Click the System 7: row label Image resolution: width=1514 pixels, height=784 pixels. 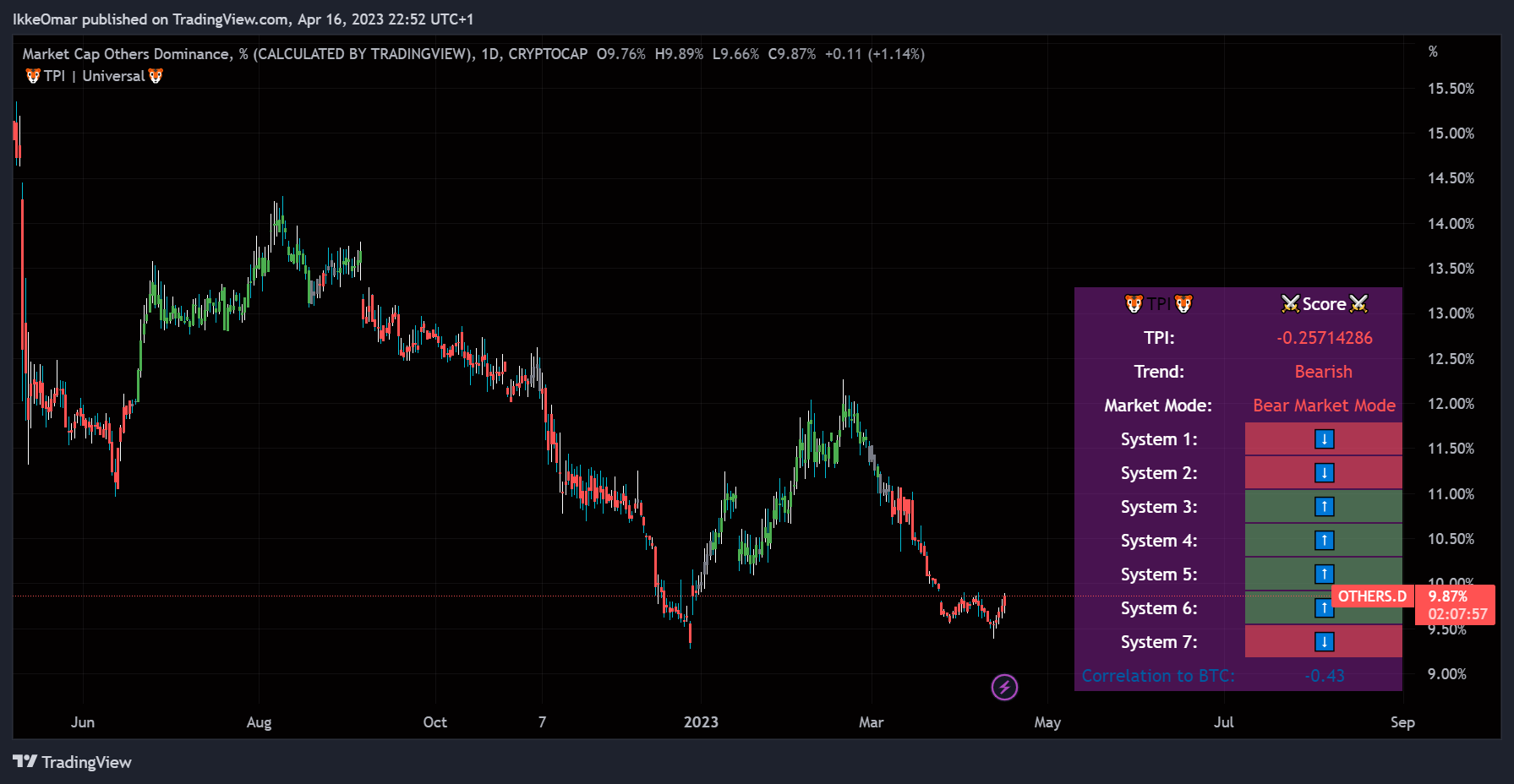[1159, 642]
